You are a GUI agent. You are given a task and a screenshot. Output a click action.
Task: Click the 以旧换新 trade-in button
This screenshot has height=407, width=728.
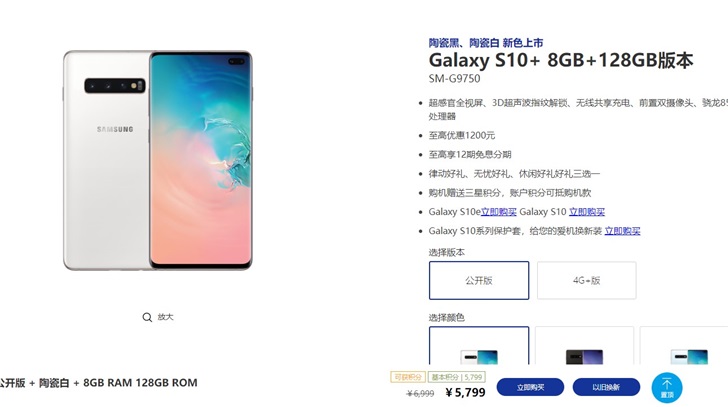606,387
